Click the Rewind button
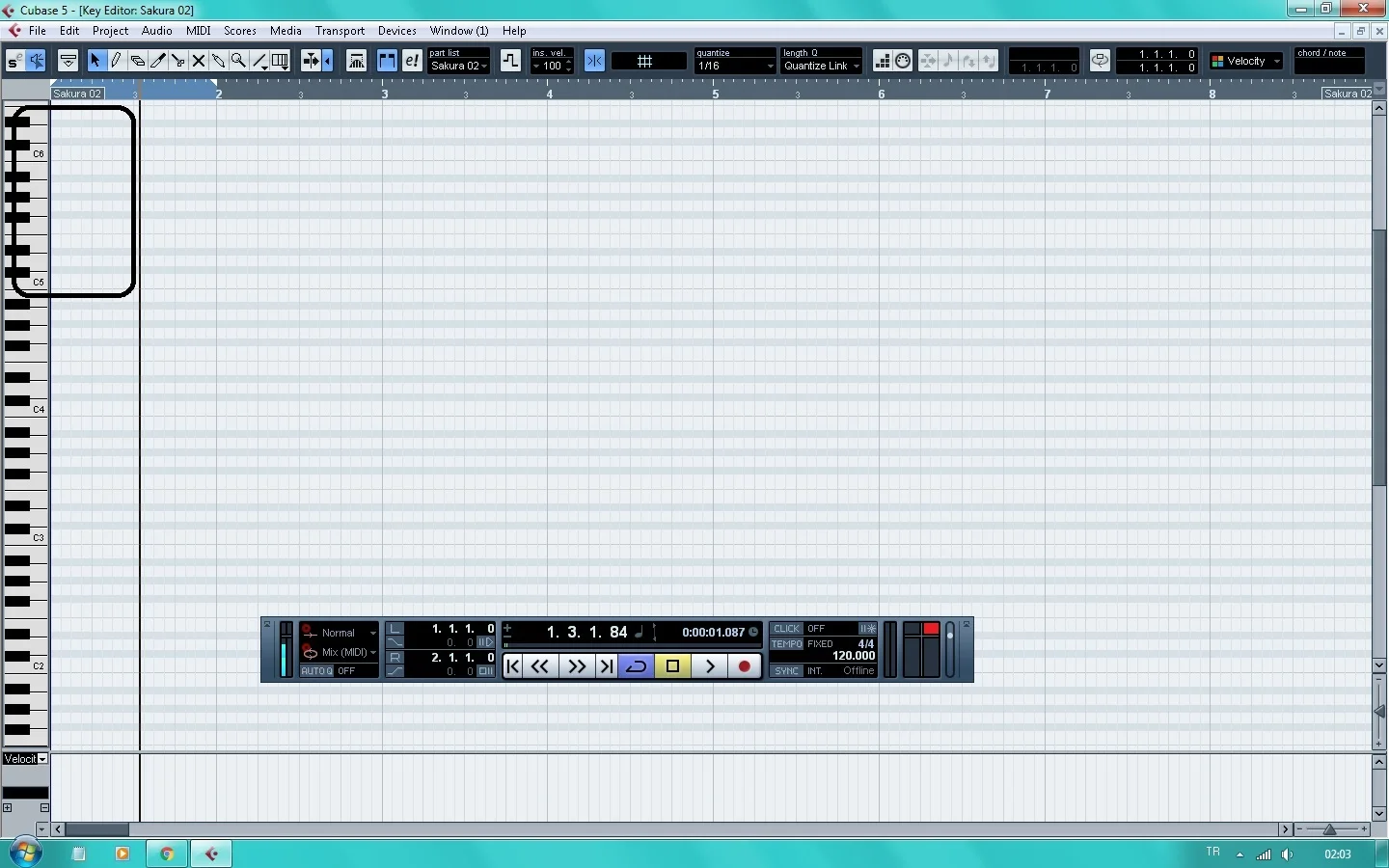 click(540, 665)
